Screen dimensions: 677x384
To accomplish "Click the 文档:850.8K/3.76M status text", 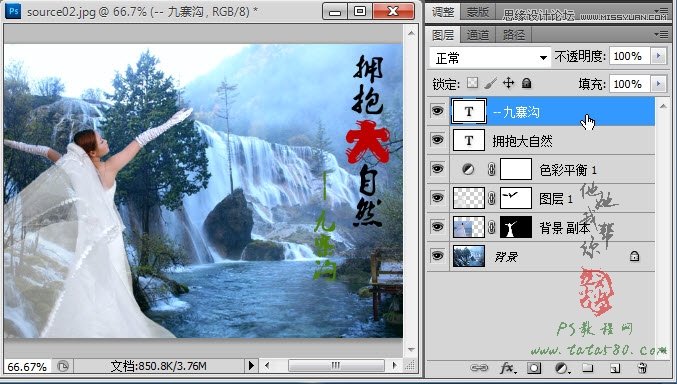I will point(158,366).
